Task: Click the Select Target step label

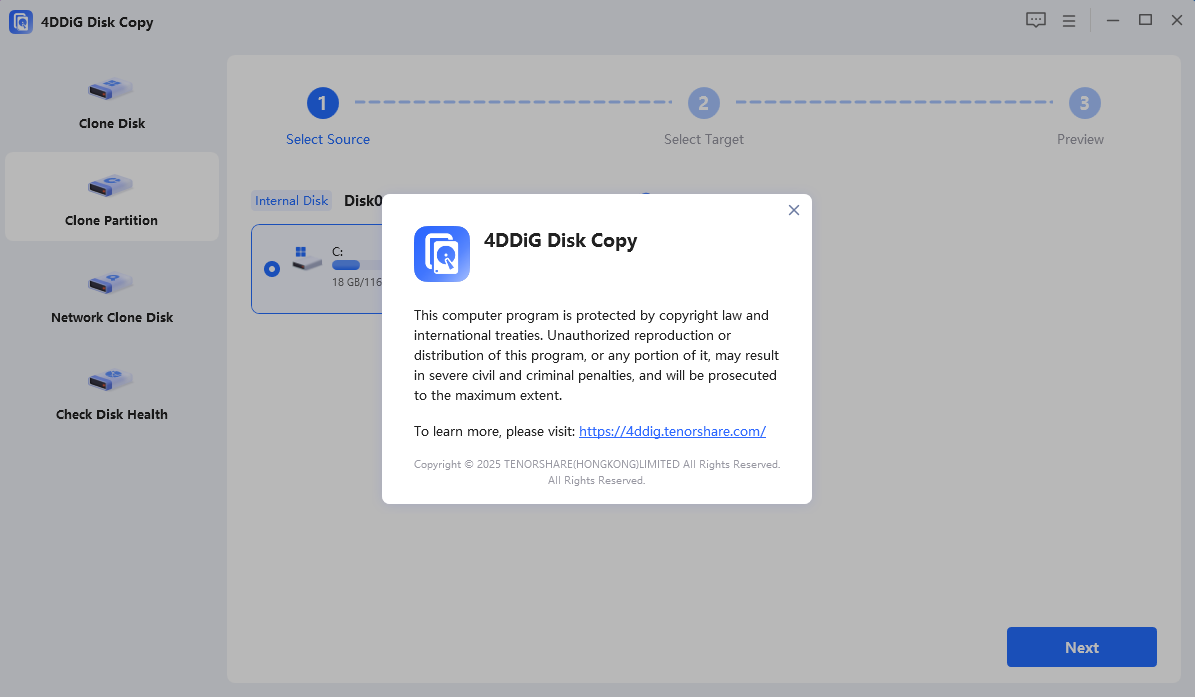Action: 703,139
